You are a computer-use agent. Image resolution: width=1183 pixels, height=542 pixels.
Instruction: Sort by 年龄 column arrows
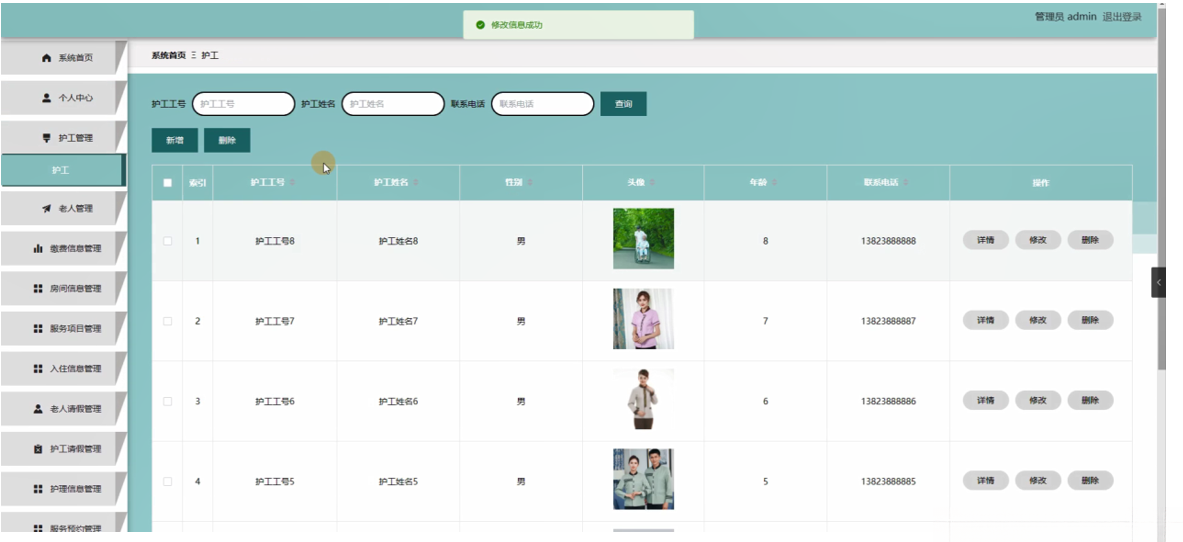pos(775,183)
